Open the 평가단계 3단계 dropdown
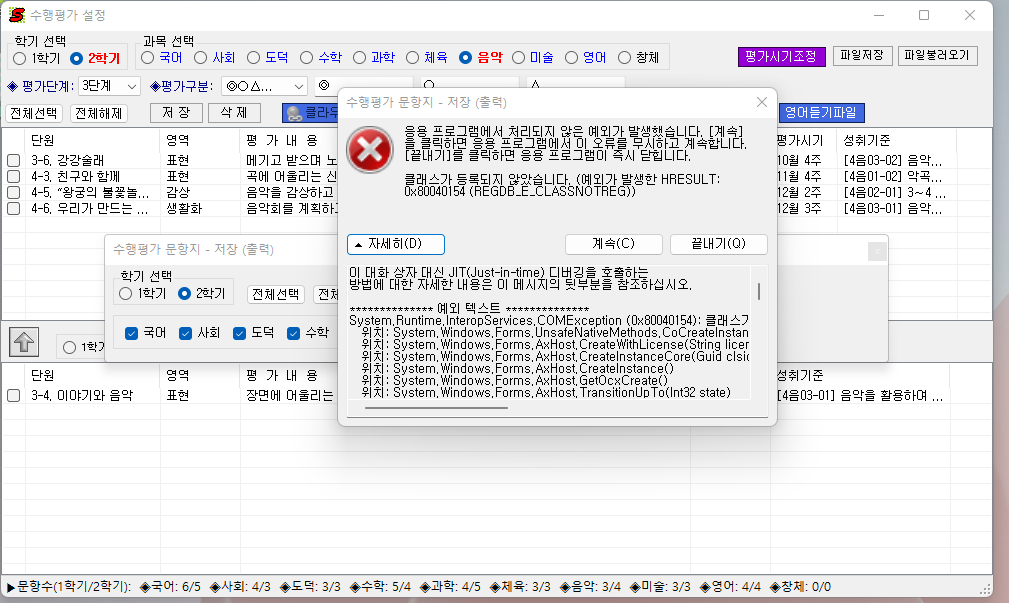The width and height of the screenshot is (1009, 603). [133, 86]
